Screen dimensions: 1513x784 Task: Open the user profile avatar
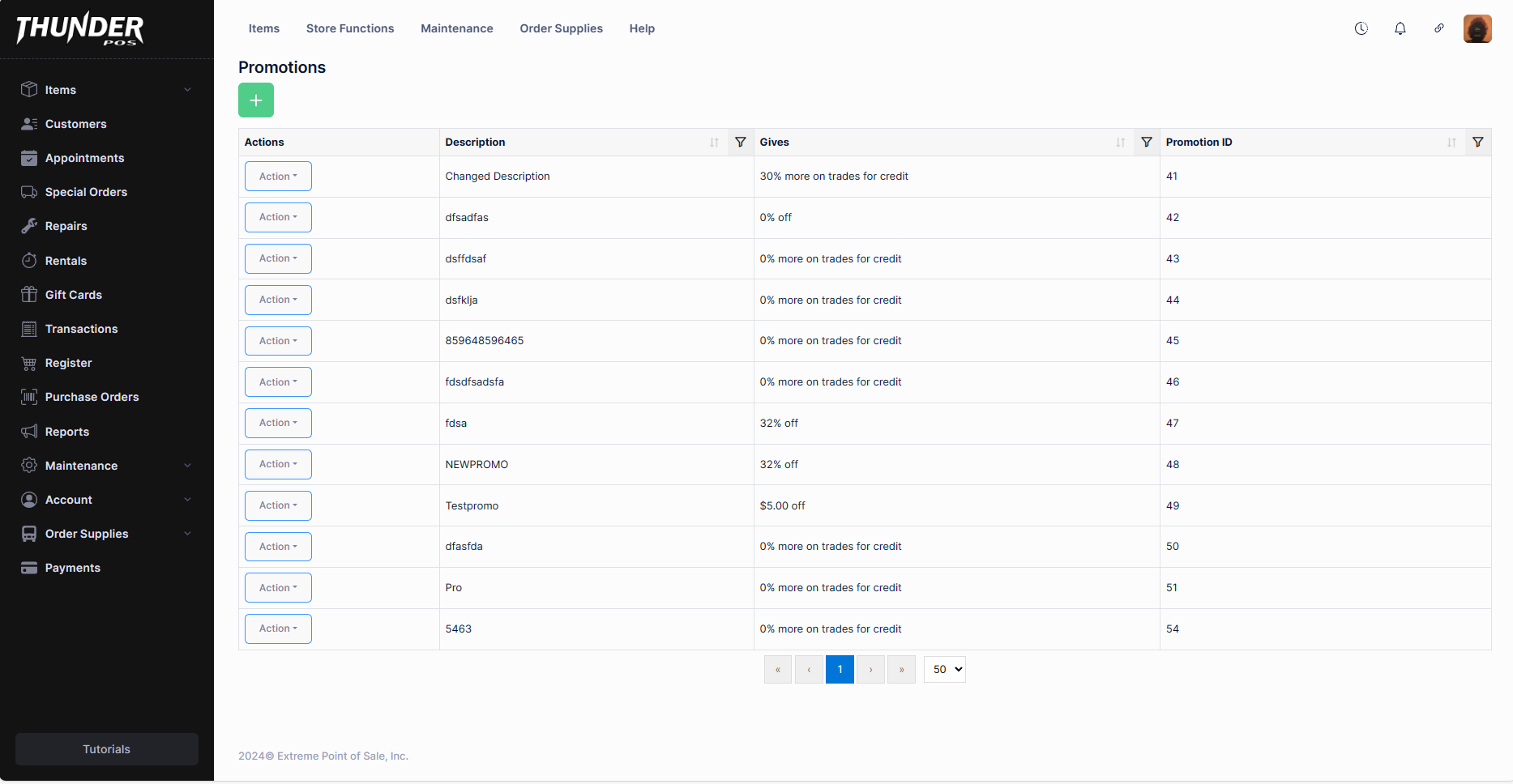point(1477,28)
